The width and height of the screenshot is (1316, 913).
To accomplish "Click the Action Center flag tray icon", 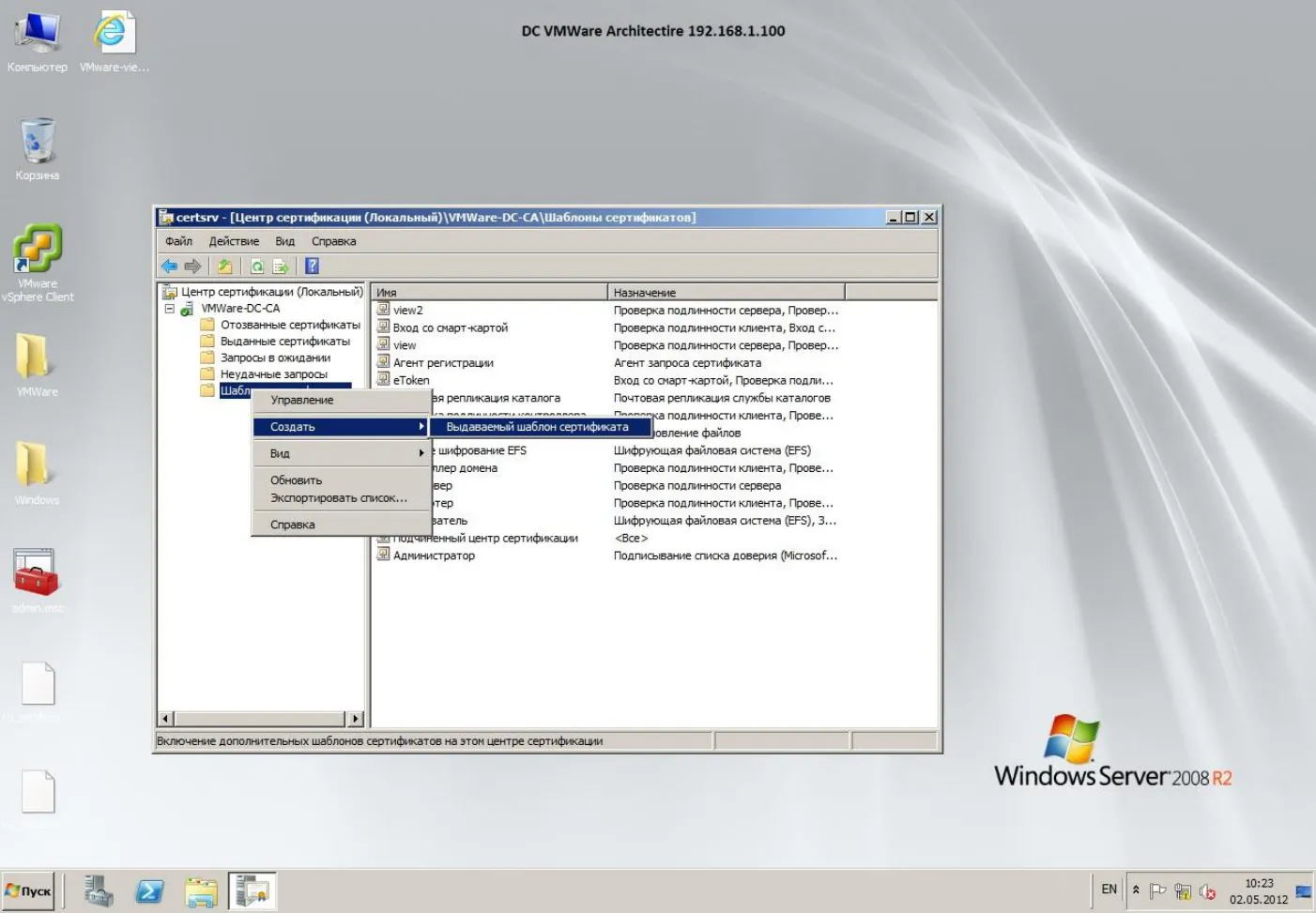I will [1157, 890].
